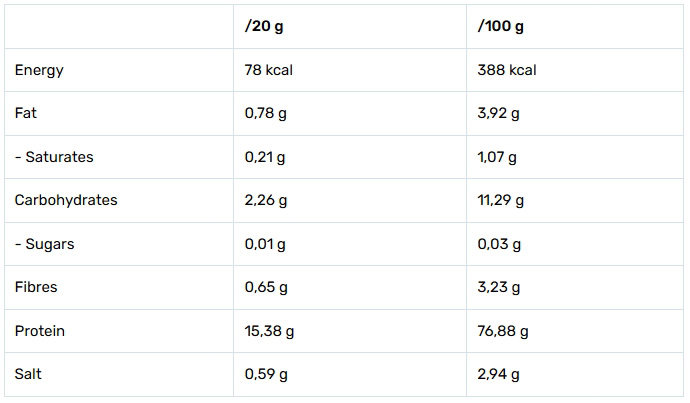Click the 2,94 g salt value
The image size is (690, 403).
tap(500, 375)
